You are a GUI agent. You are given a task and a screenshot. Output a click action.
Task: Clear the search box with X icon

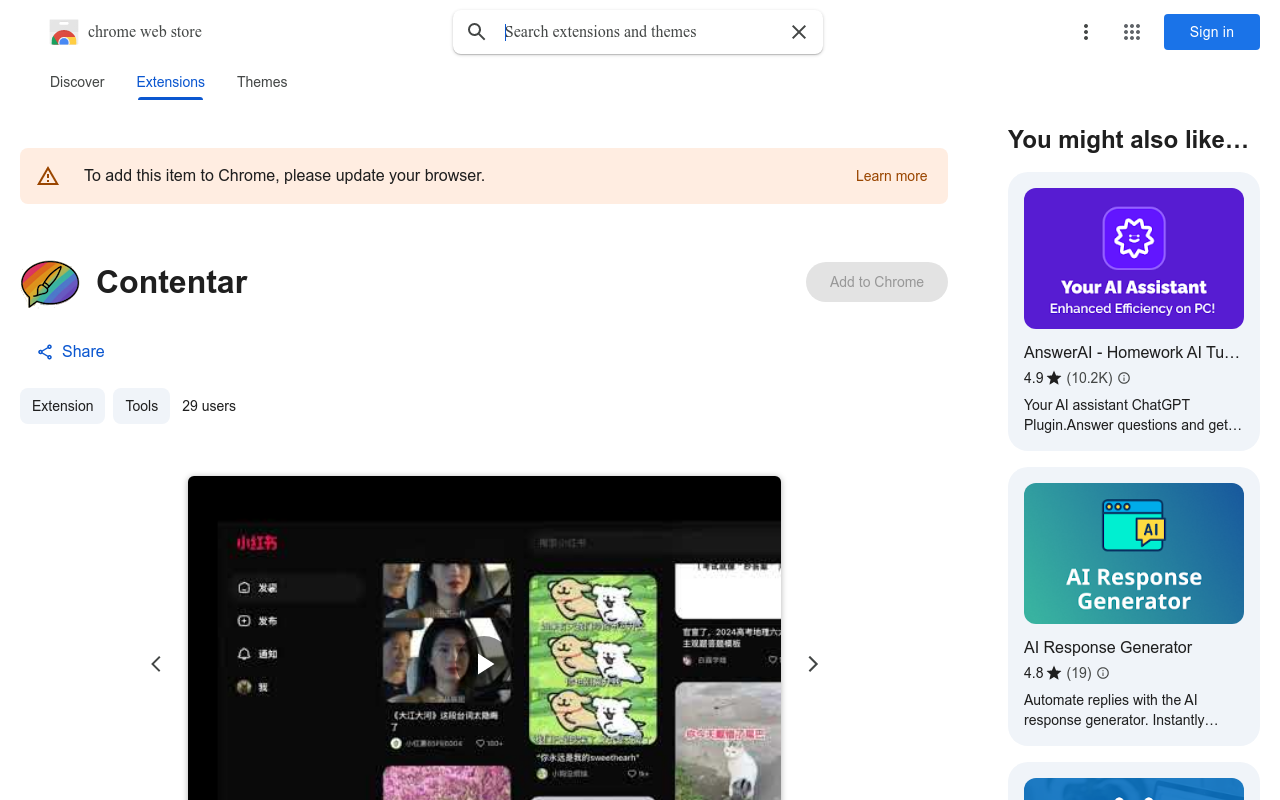click(x=799, y=32)
